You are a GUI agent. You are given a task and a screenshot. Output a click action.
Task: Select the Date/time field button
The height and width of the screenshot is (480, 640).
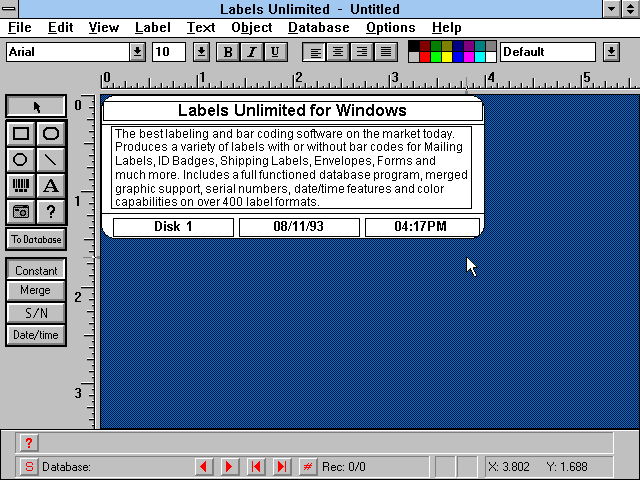click(x=36, y=335)
